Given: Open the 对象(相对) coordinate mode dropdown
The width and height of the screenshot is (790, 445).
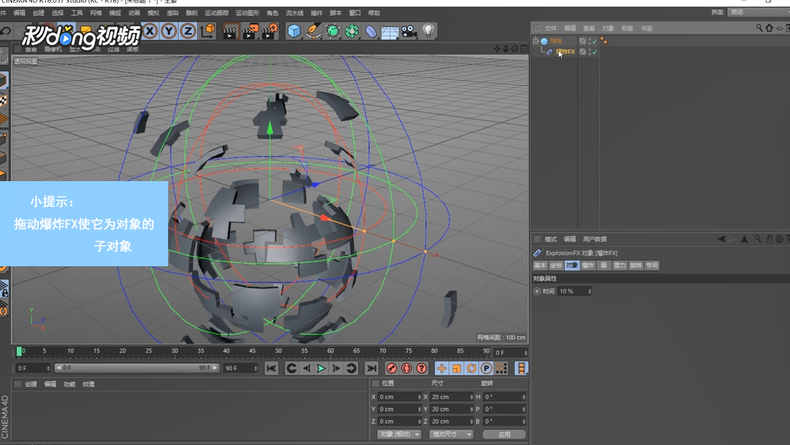Looking at the screenshot, I should click(398, 434).
